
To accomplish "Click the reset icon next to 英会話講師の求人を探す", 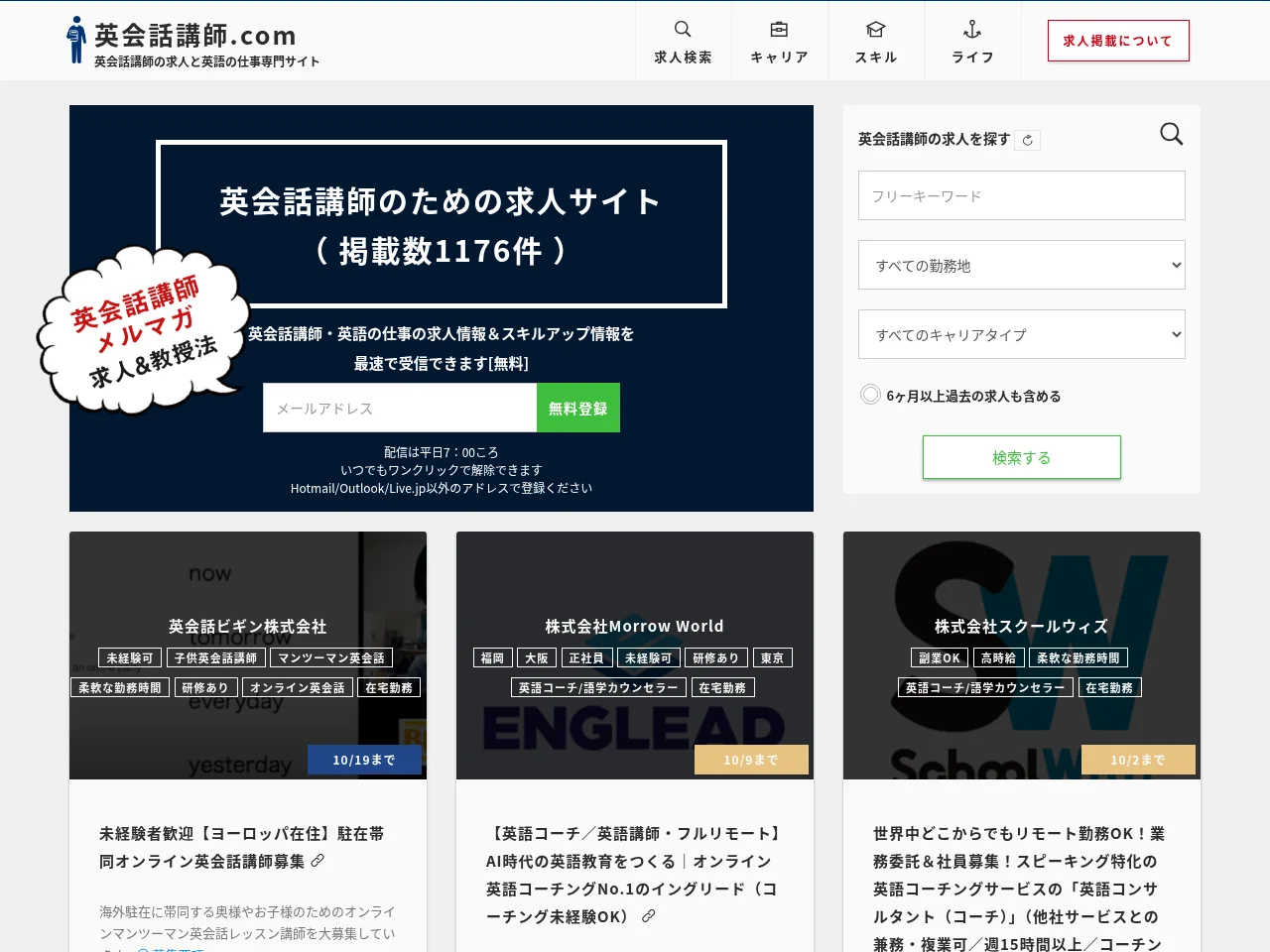I will pos(1028,140).
